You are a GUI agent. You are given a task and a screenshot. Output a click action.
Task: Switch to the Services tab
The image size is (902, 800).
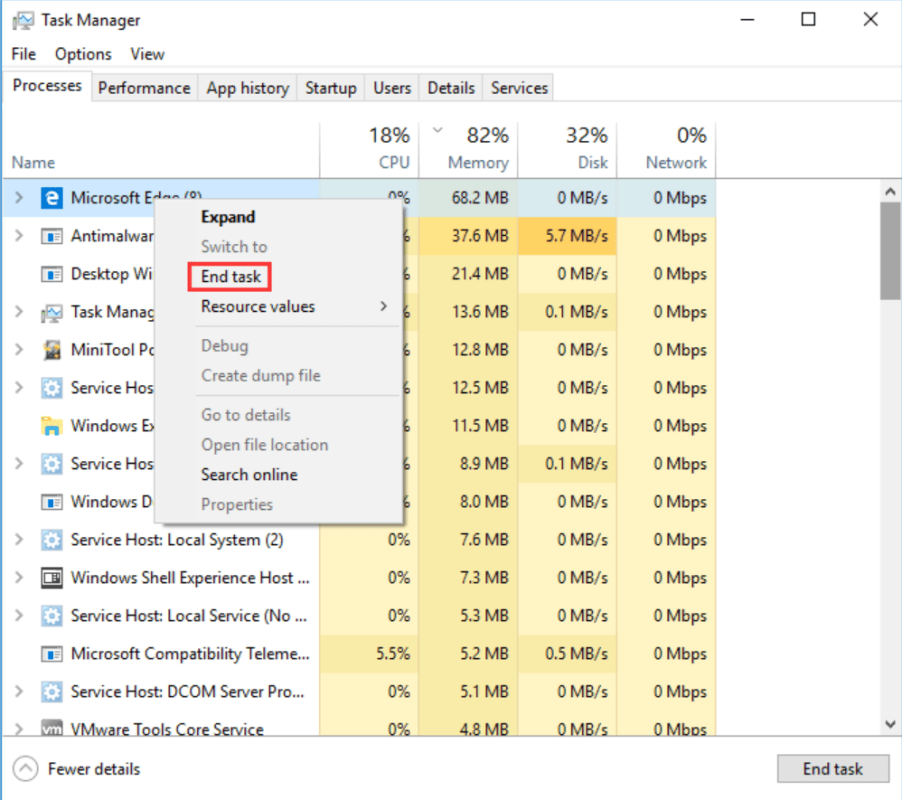519,88
